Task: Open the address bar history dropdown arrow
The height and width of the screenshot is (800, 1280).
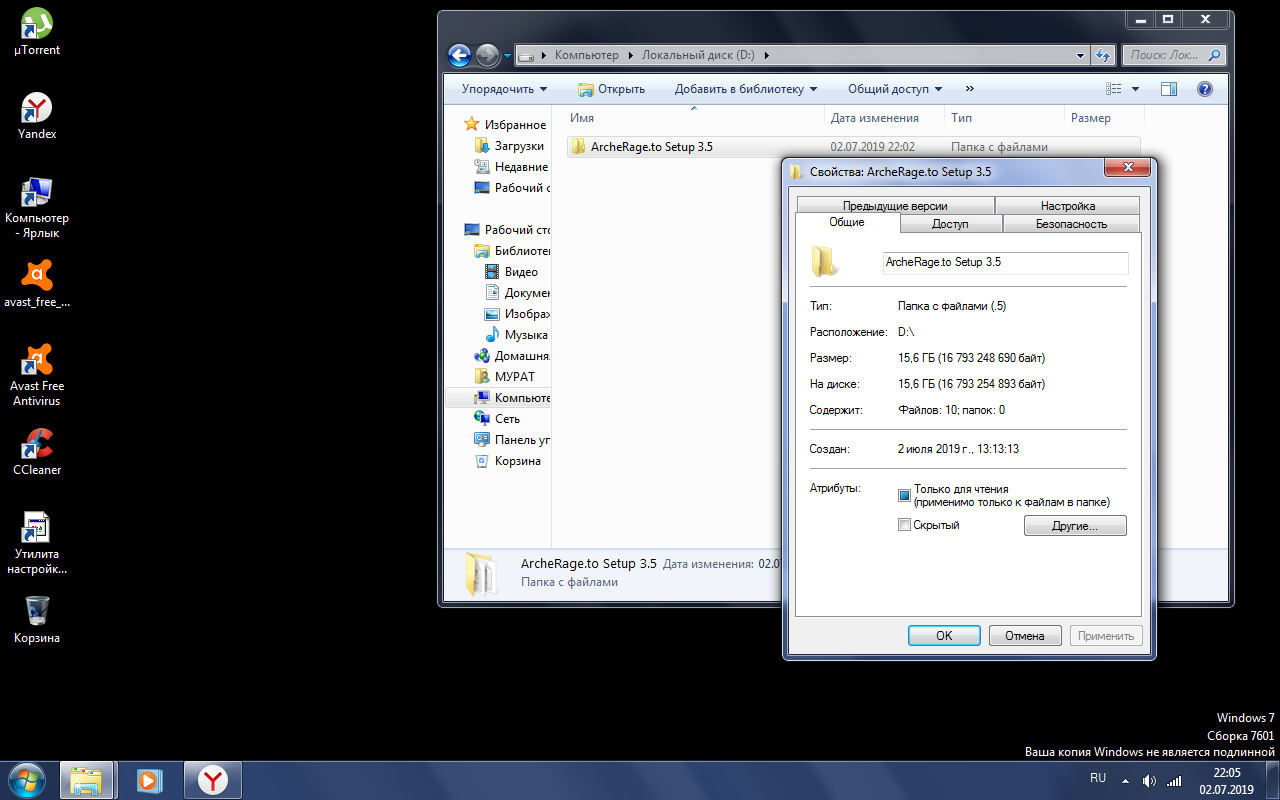Action: click(x=1081, y=56)
